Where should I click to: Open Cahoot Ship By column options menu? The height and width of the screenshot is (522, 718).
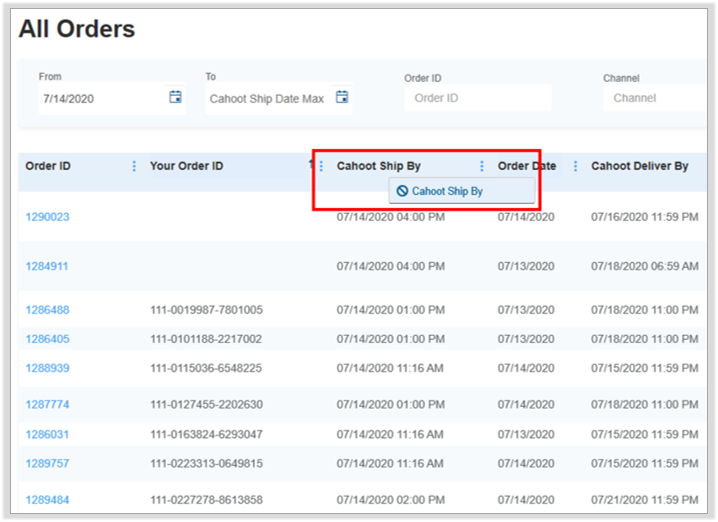pyautogui.click(x=482, y=166)
